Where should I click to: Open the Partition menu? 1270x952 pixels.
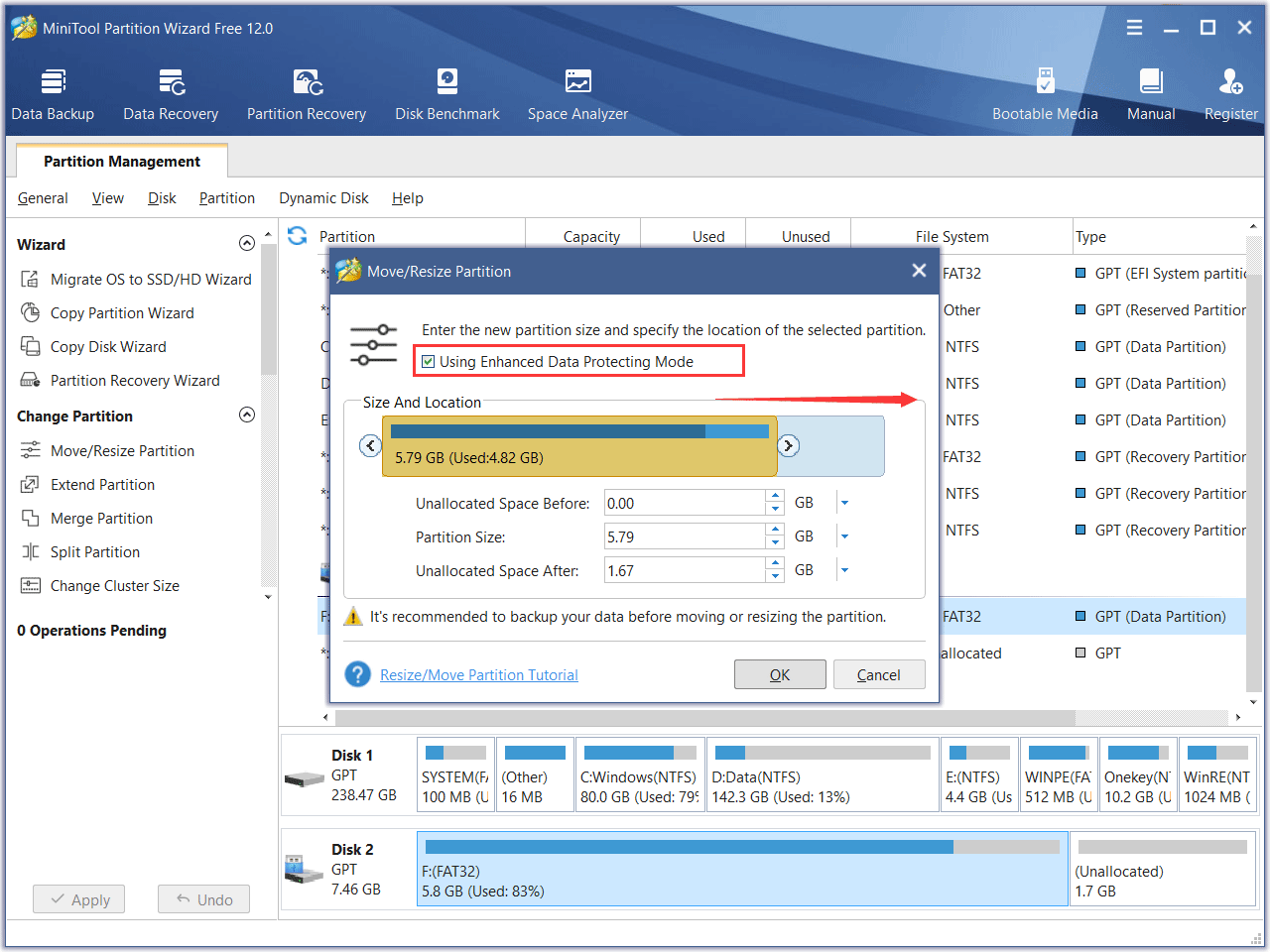[227, 198]
